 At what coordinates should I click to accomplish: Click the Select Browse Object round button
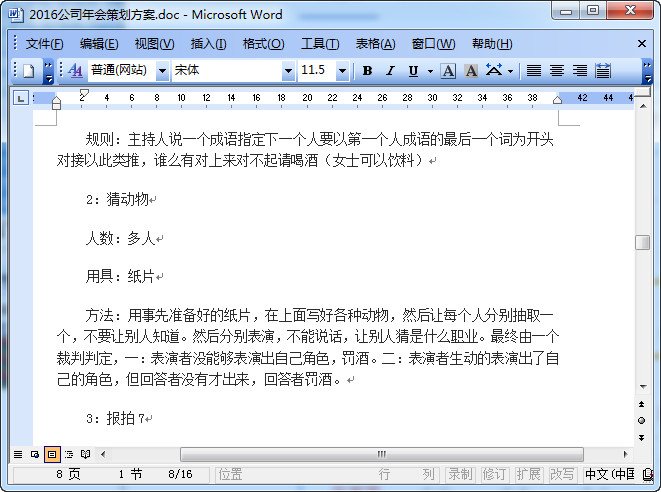[642, 420]
